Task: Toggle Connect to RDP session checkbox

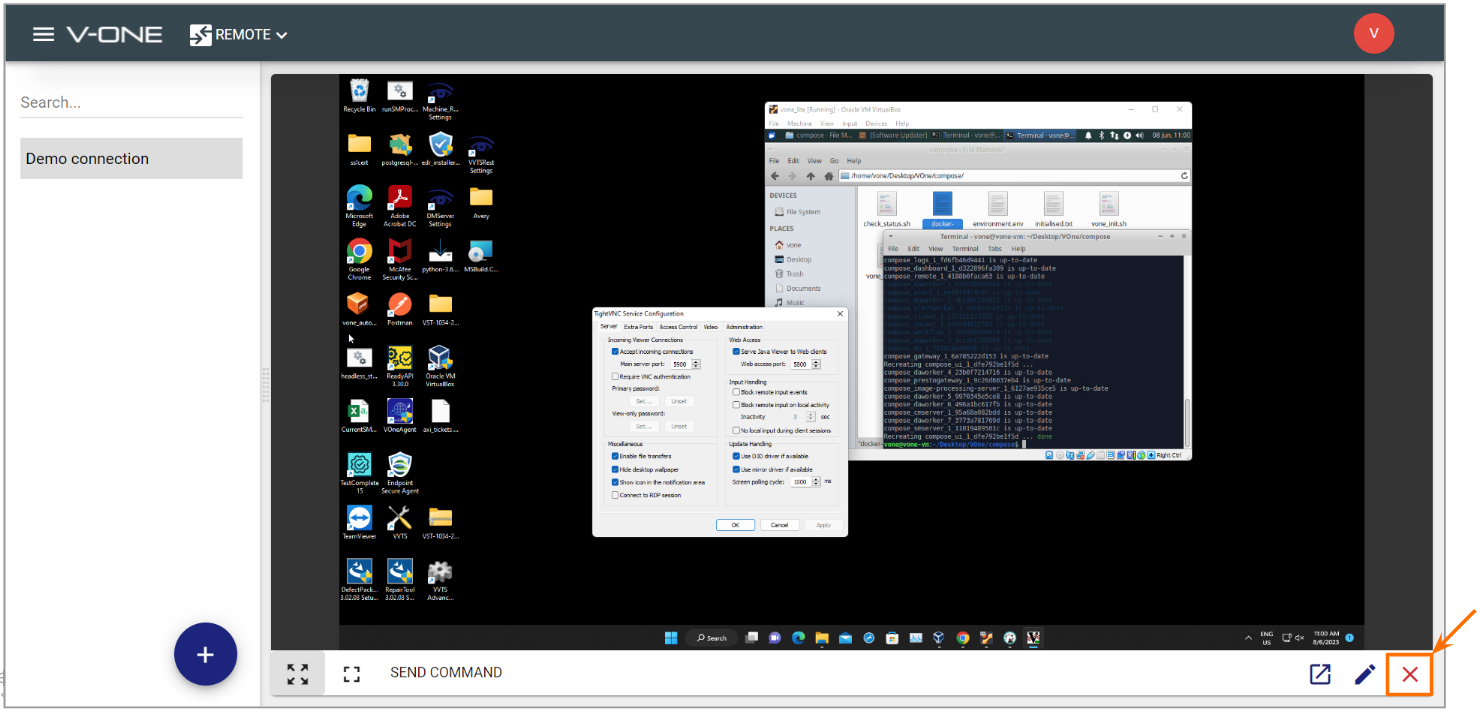Action: pyautogui.click(x=615, y=495)
